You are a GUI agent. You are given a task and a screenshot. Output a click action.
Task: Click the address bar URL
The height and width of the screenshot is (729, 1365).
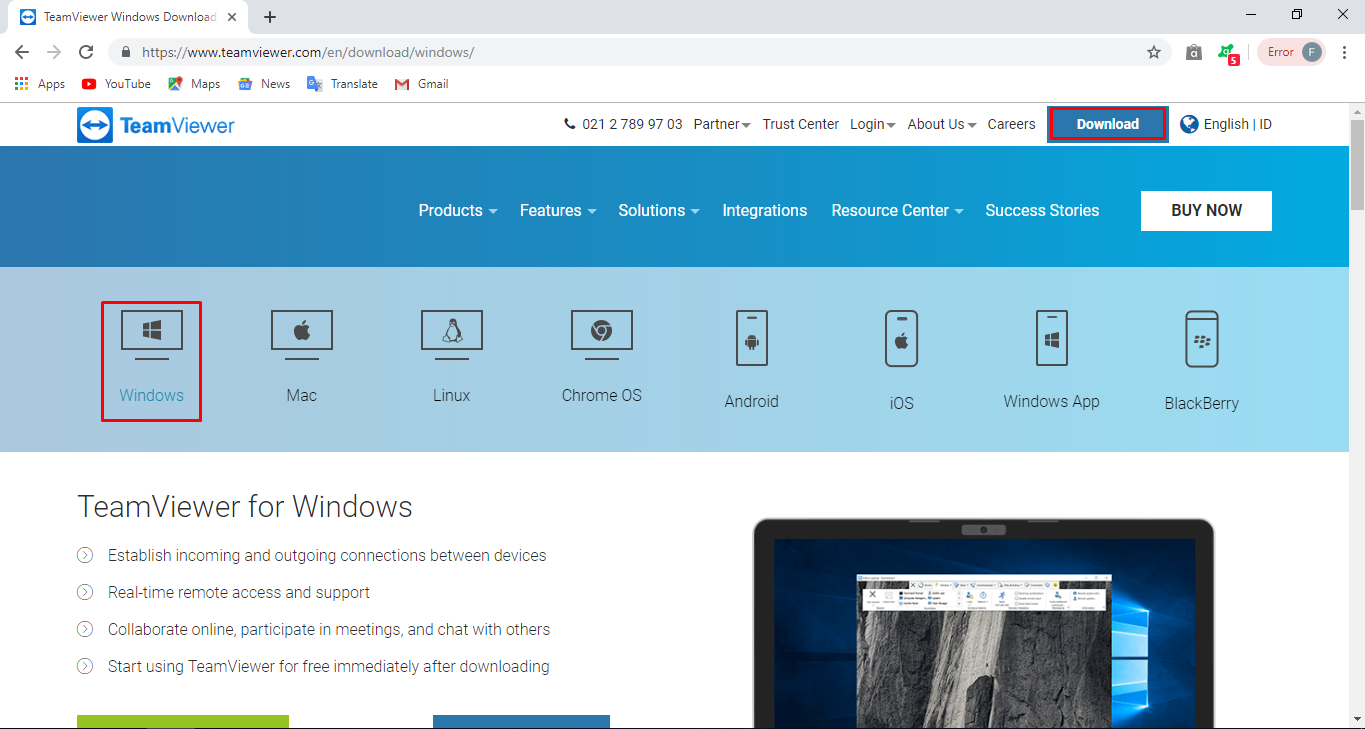[308, 52]
